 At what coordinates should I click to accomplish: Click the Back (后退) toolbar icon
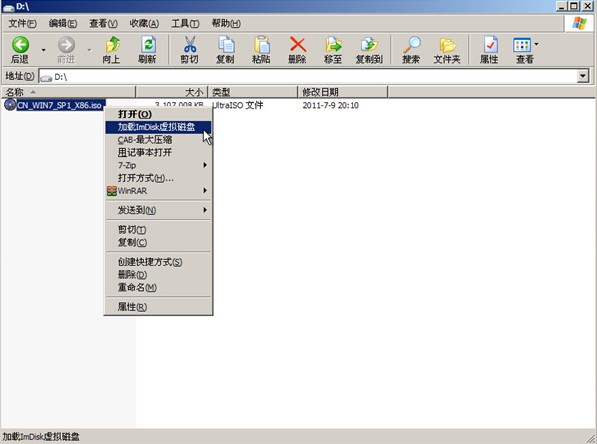click(20, 45)
